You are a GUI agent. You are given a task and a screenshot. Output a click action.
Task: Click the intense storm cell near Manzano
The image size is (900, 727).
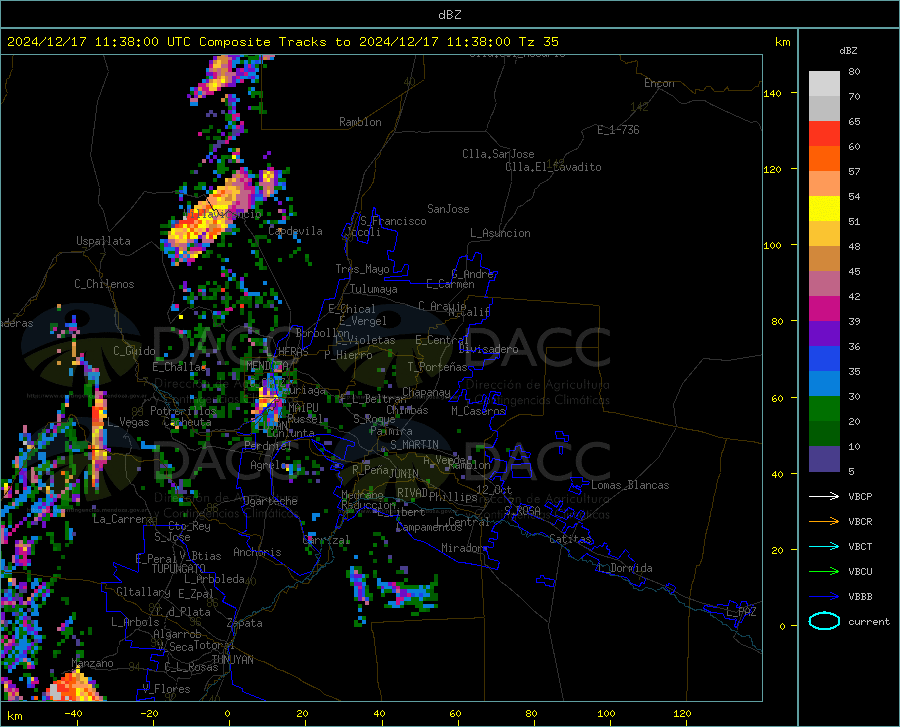[x=74, y=686]
